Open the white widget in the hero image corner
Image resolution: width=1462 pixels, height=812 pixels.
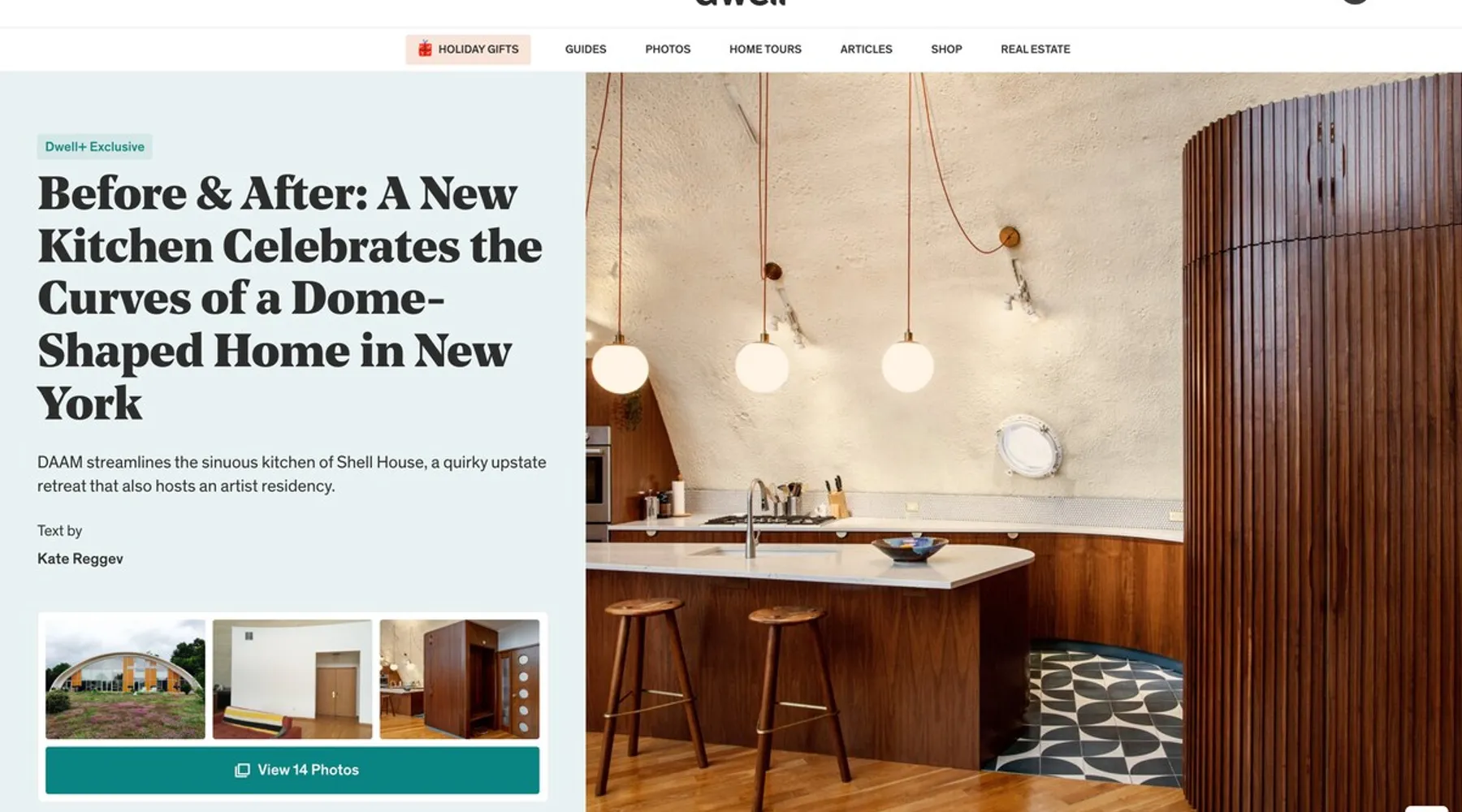click(x=1426, y=808)
